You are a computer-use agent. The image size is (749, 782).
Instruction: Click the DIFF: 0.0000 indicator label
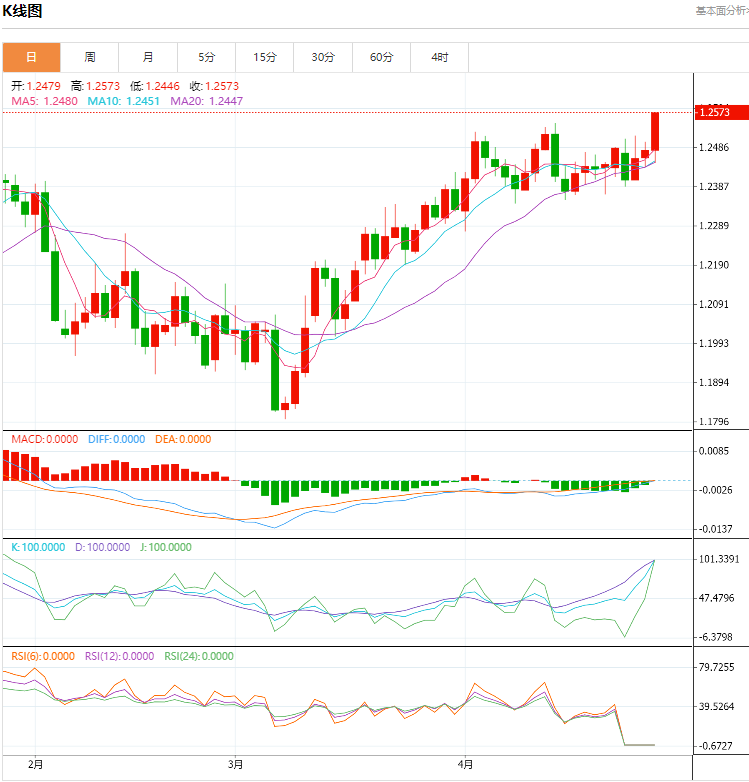pyautogui.click(x=117, y=439)
